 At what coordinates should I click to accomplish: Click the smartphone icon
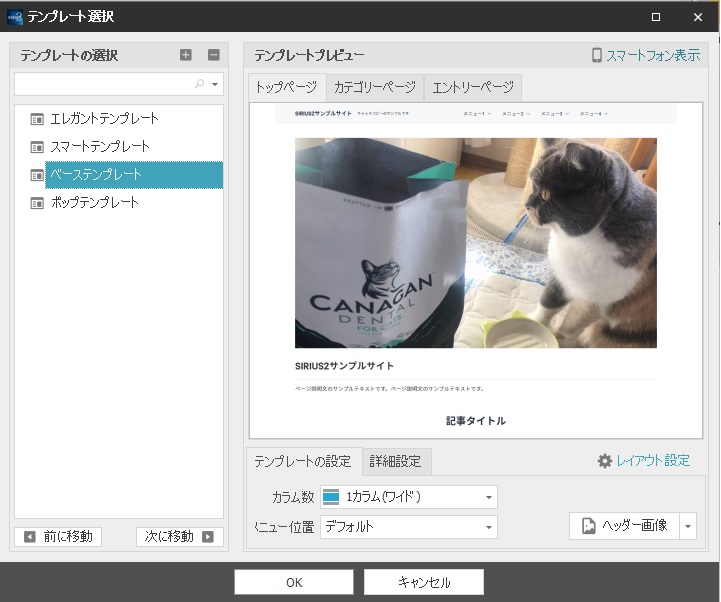click(x=596, y=55)
